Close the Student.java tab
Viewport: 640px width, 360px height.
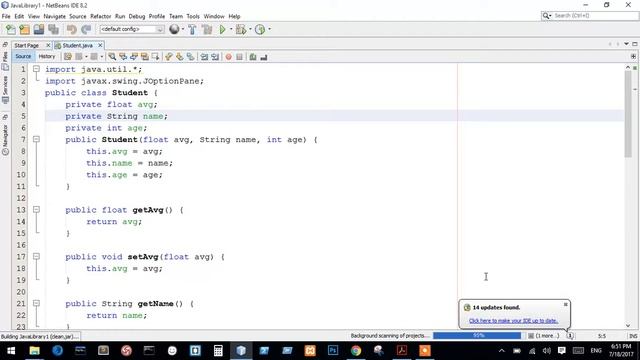[100, 45]
